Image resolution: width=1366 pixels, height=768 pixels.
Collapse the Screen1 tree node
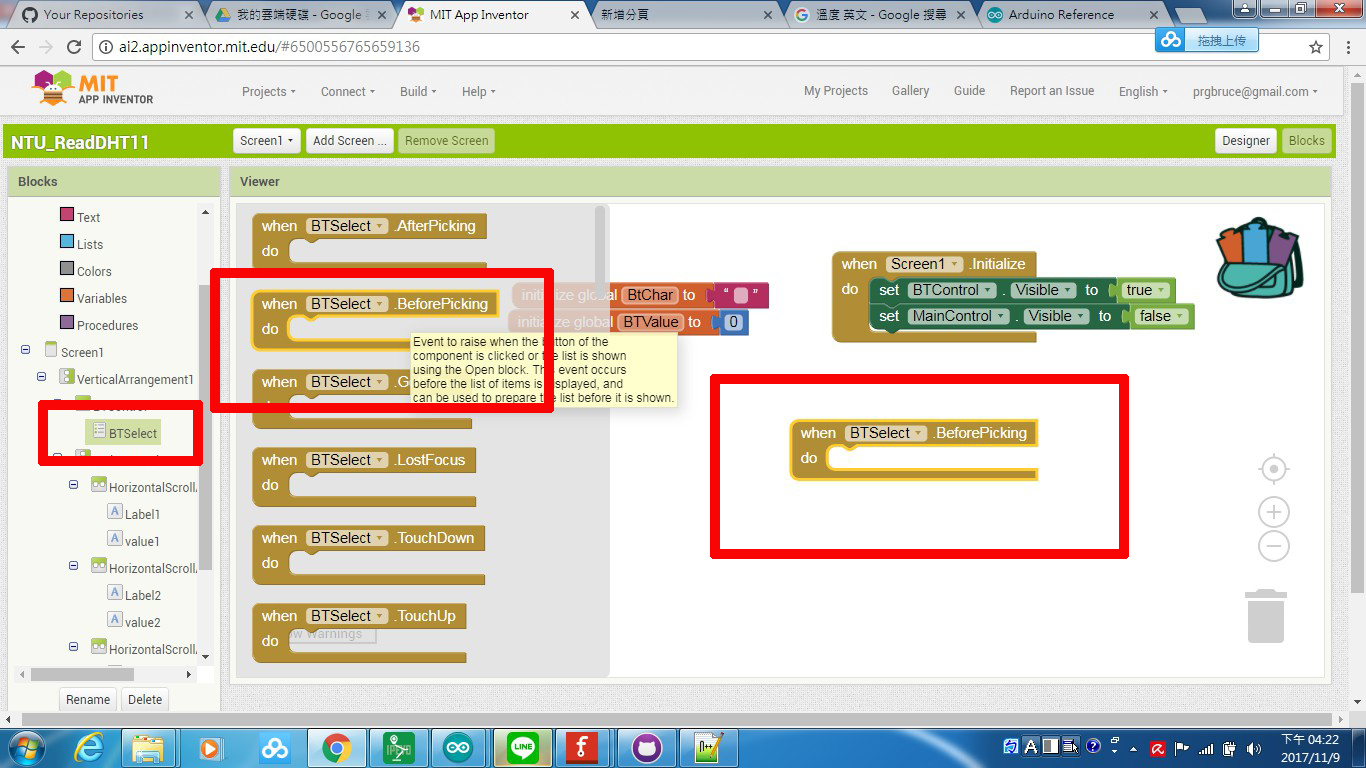tap(25, 350)
